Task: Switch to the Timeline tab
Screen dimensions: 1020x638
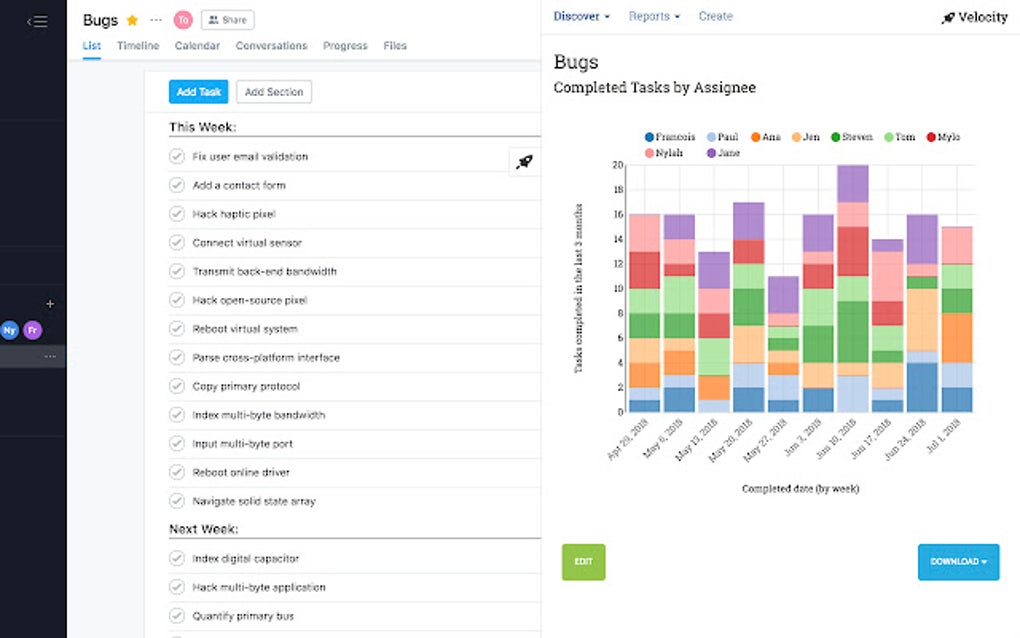Action: tap(137, 46)
